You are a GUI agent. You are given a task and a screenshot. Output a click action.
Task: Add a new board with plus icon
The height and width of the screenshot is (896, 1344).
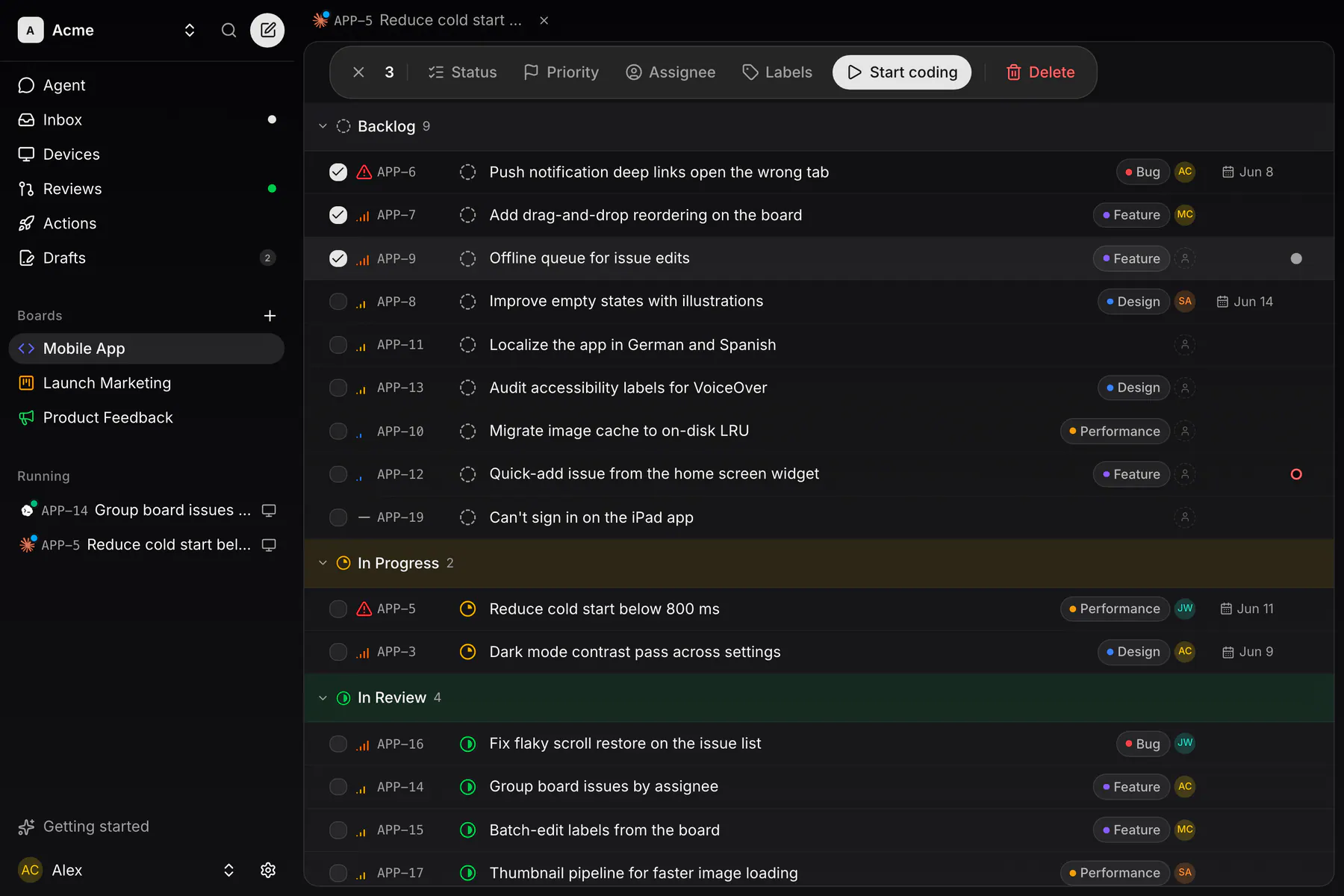tap(270, 316)
